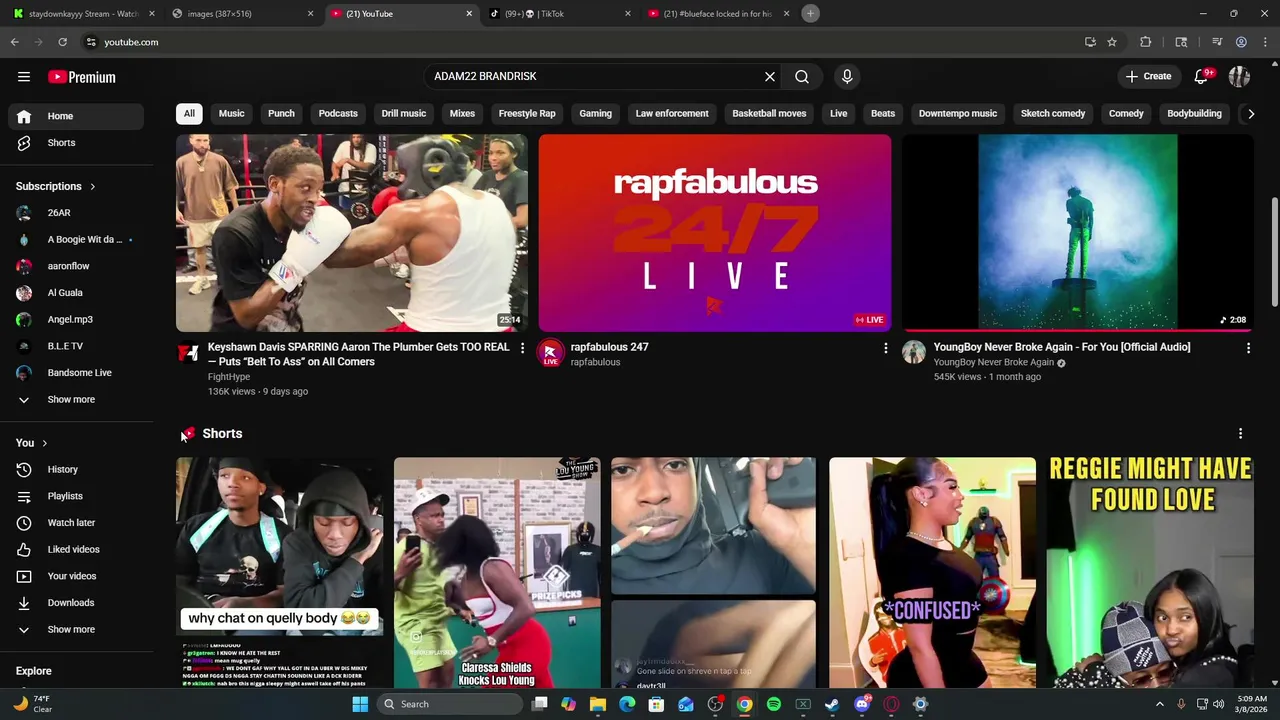This screenshot has width=1280, height=720.
Task: Play Keyshawn Davis sparring video thumbnail
Action: [x=352, y=233]
